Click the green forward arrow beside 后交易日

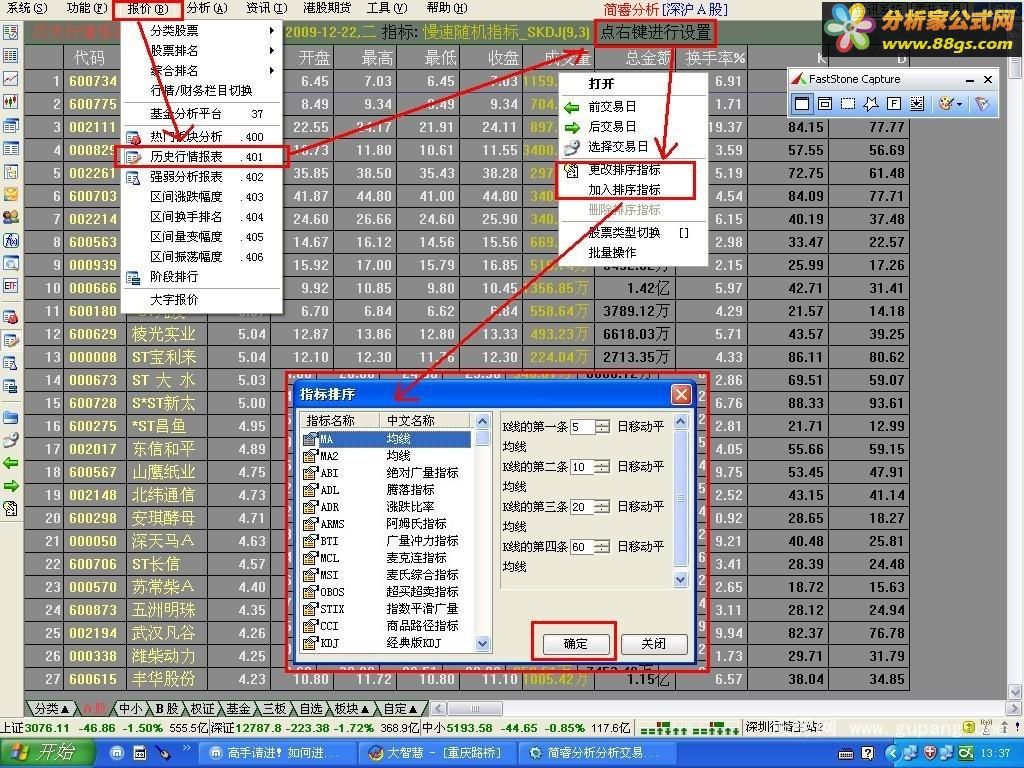[x=571, y=127]
